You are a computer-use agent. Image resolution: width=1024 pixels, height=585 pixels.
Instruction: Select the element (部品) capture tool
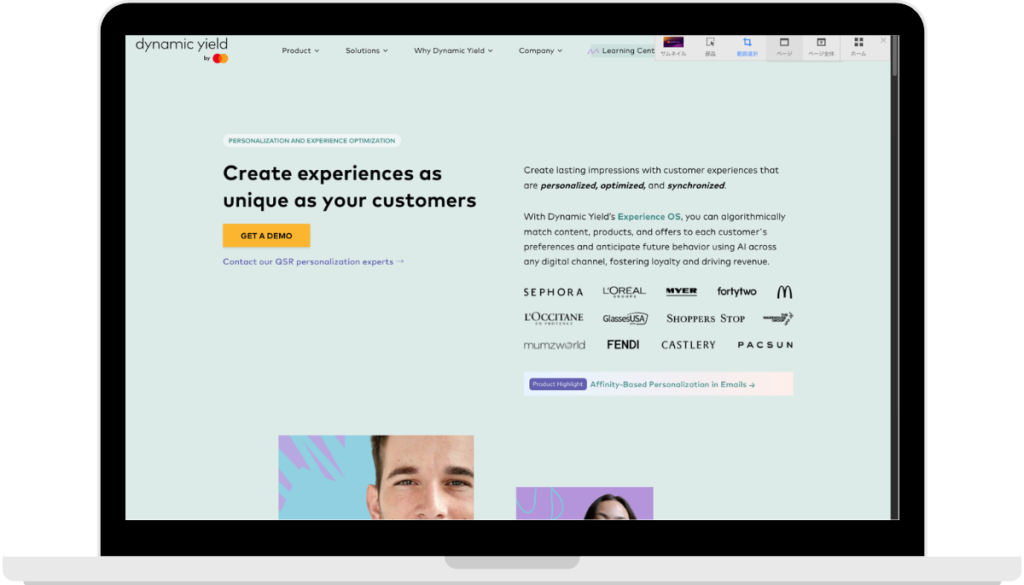pyautogui.click(x=710, y=47)
